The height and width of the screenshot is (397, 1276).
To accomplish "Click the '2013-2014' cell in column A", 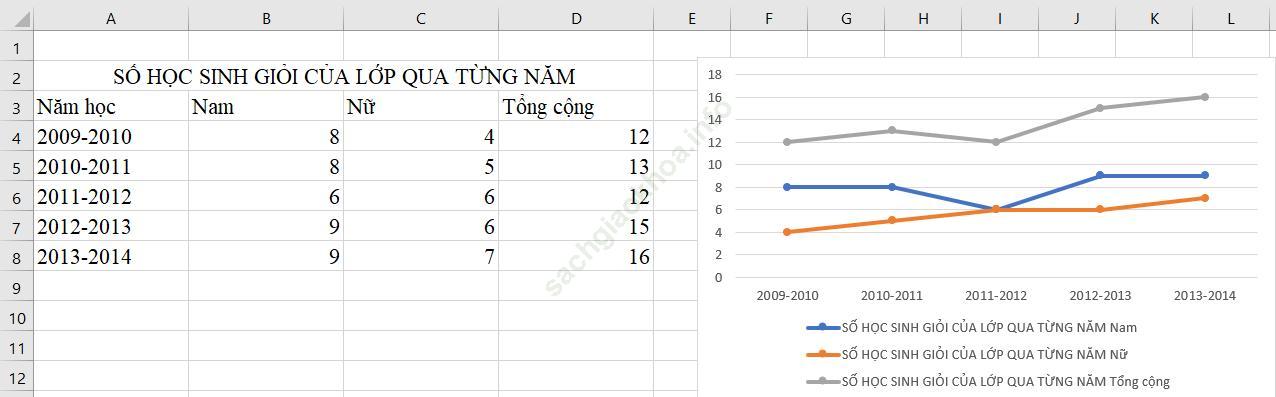I will pyautogui.click(x=110, y=256).
